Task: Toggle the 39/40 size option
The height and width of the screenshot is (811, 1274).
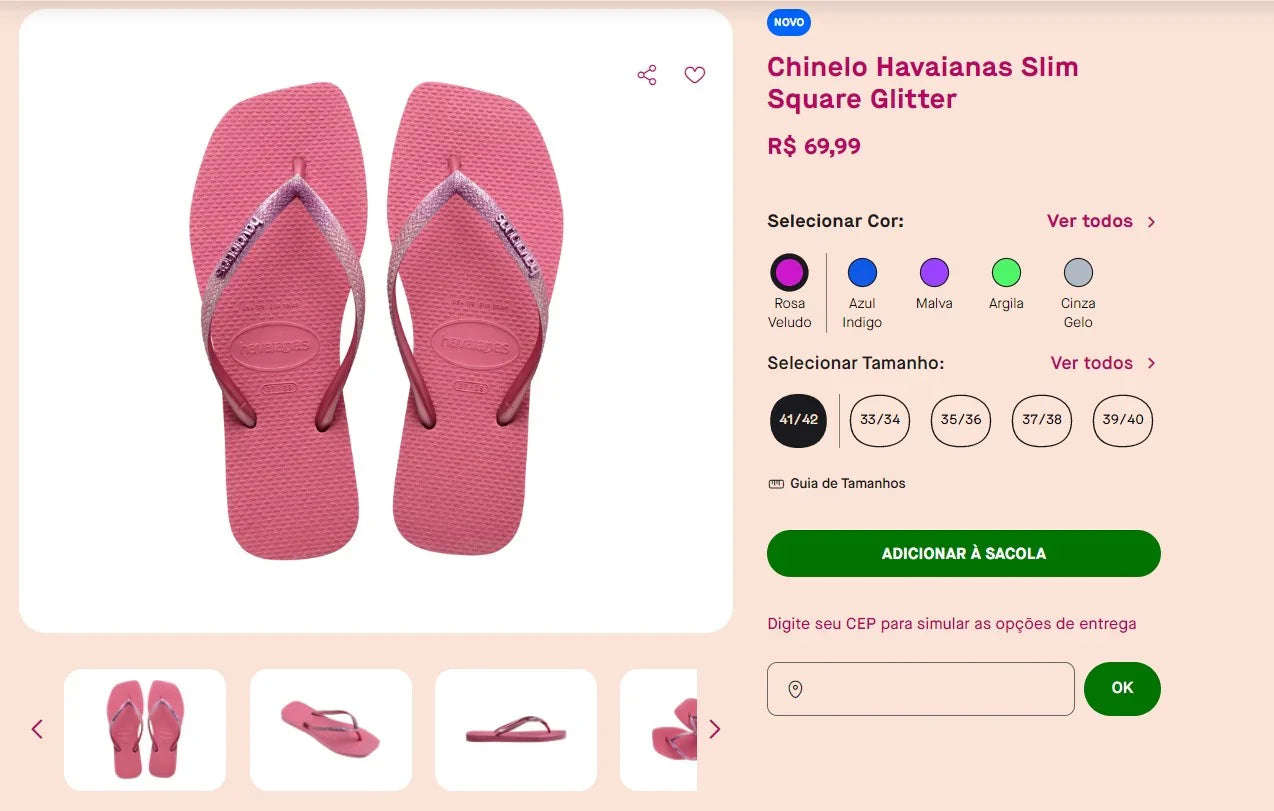Action: tap(1122, 420)
